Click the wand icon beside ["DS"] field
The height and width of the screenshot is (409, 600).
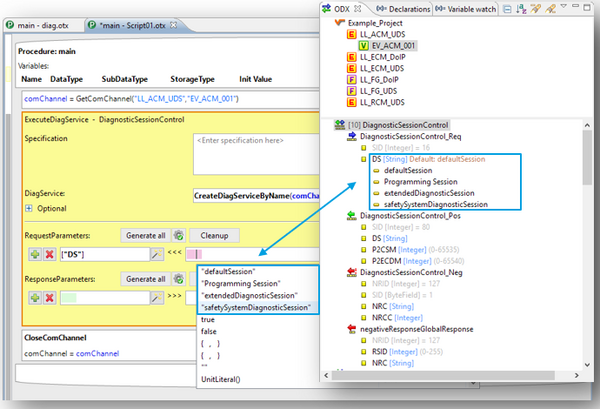click(x=157, y=254)
